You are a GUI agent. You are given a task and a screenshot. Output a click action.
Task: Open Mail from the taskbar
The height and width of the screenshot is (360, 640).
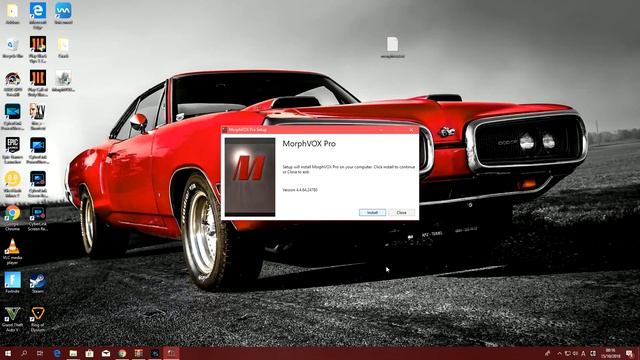[x=106, y=353]
